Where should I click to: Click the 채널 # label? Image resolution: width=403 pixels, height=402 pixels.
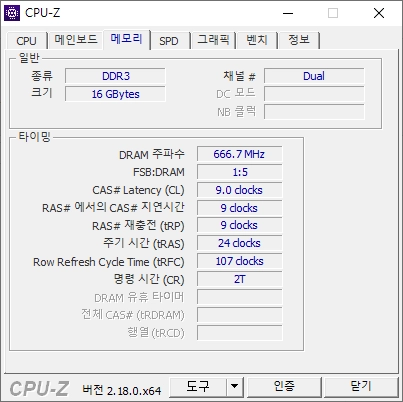[239, 76]
